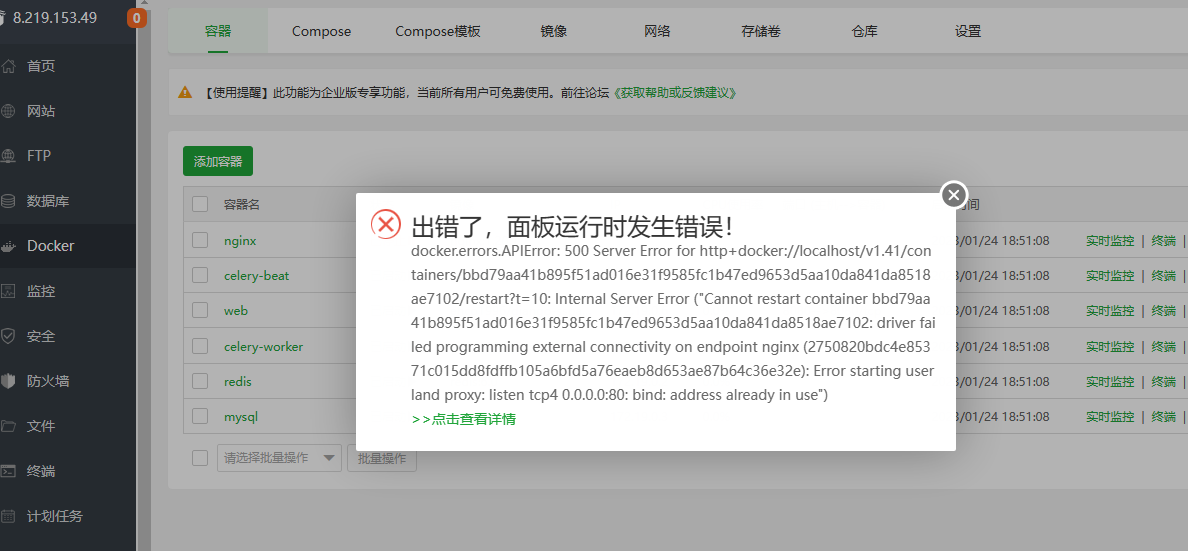Open the nginx container name link
The width and height of the screenshot is (1188, 551).
(x=240, y=240)
